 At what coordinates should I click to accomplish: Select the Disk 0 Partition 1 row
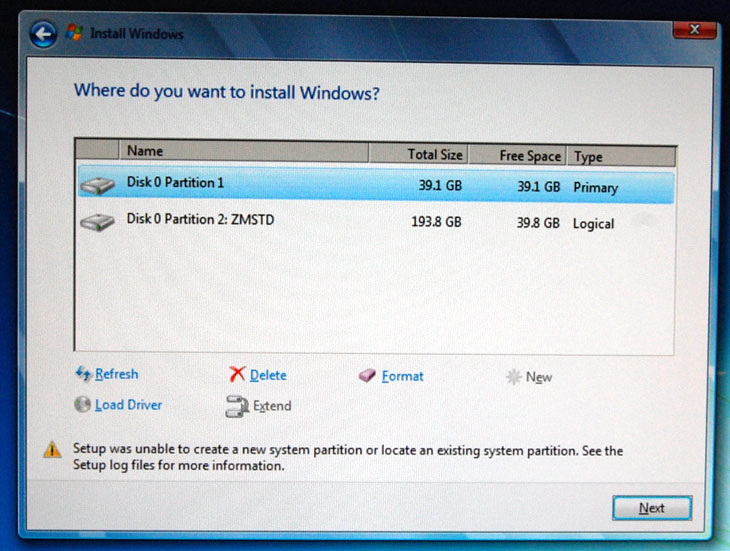pyautogui.click(x=376, y=185)
